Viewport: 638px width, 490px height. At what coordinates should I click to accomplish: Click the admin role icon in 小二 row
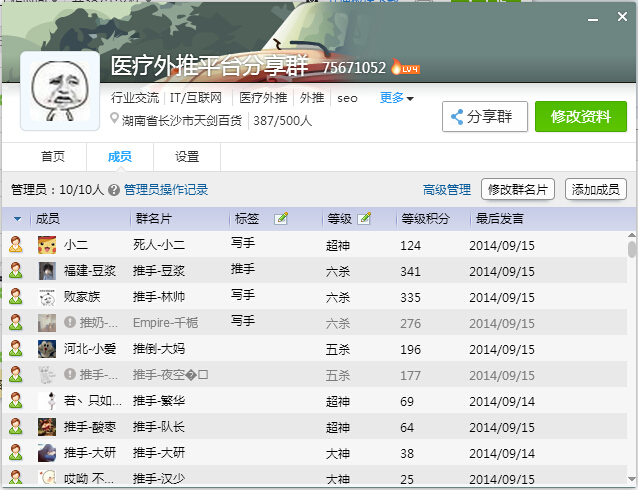(x=15, y=244)
